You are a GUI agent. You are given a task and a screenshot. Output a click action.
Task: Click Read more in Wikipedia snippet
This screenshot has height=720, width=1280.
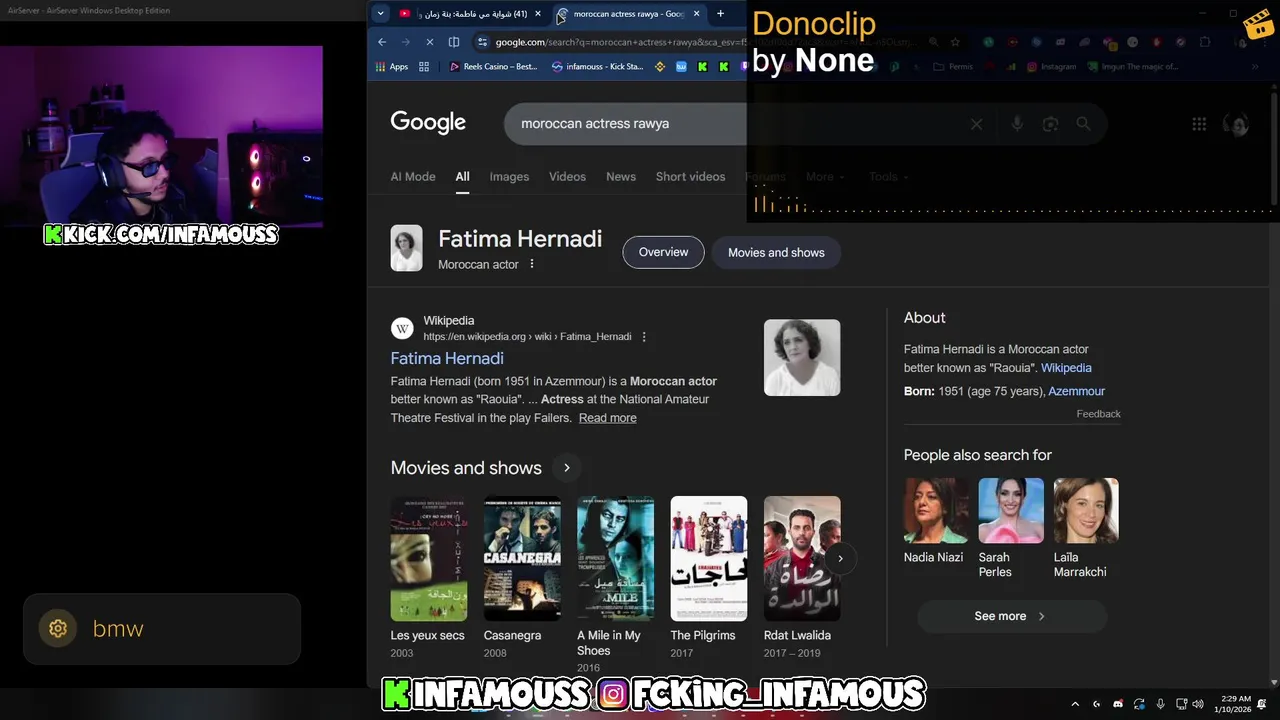(607, 418)
